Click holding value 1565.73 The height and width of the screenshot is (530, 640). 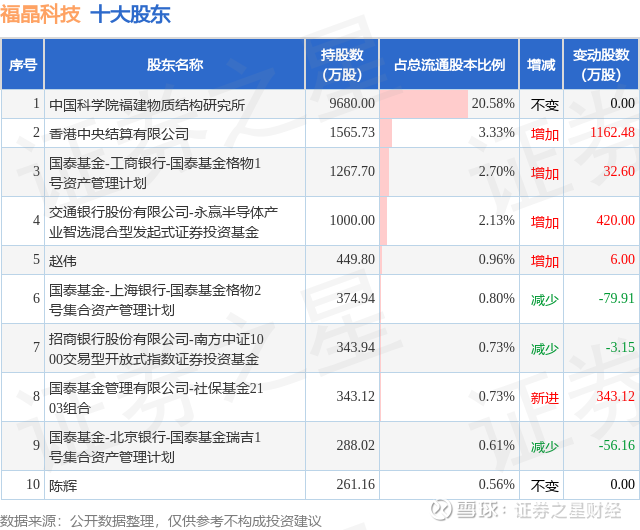point(352,132)
